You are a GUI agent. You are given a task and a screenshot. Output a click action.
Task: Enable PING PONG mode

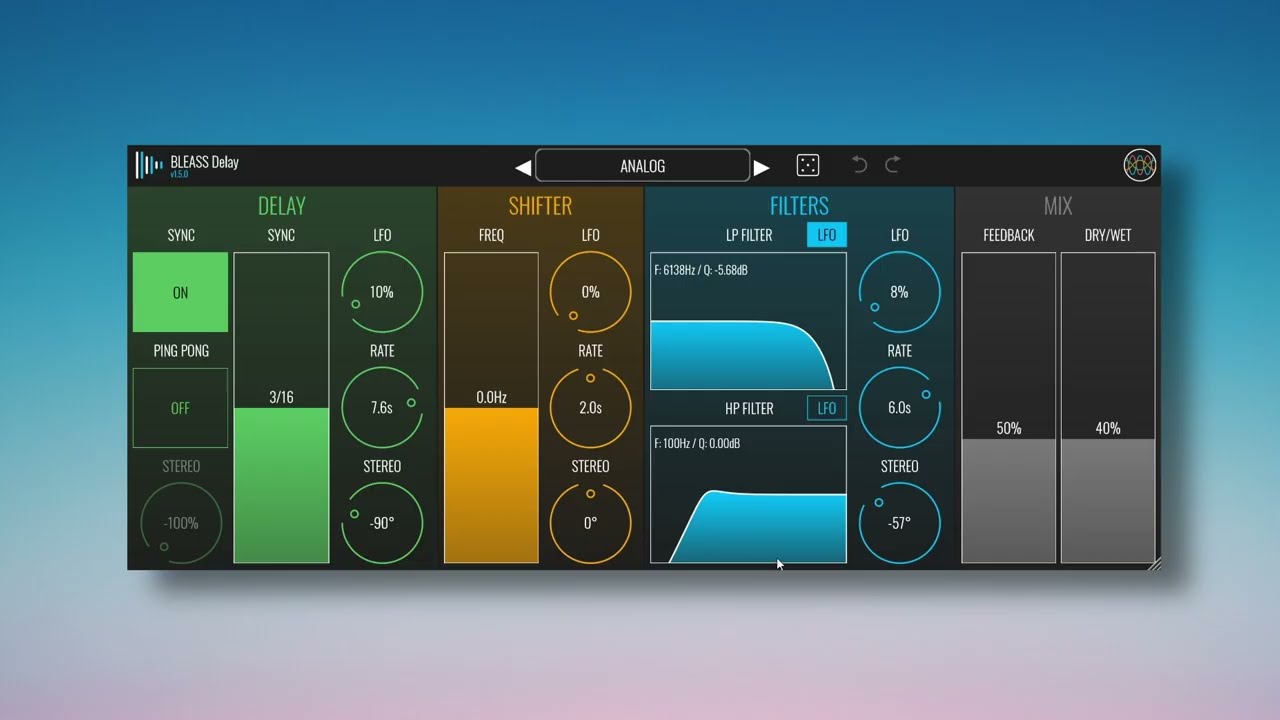[x=180, y=408]
